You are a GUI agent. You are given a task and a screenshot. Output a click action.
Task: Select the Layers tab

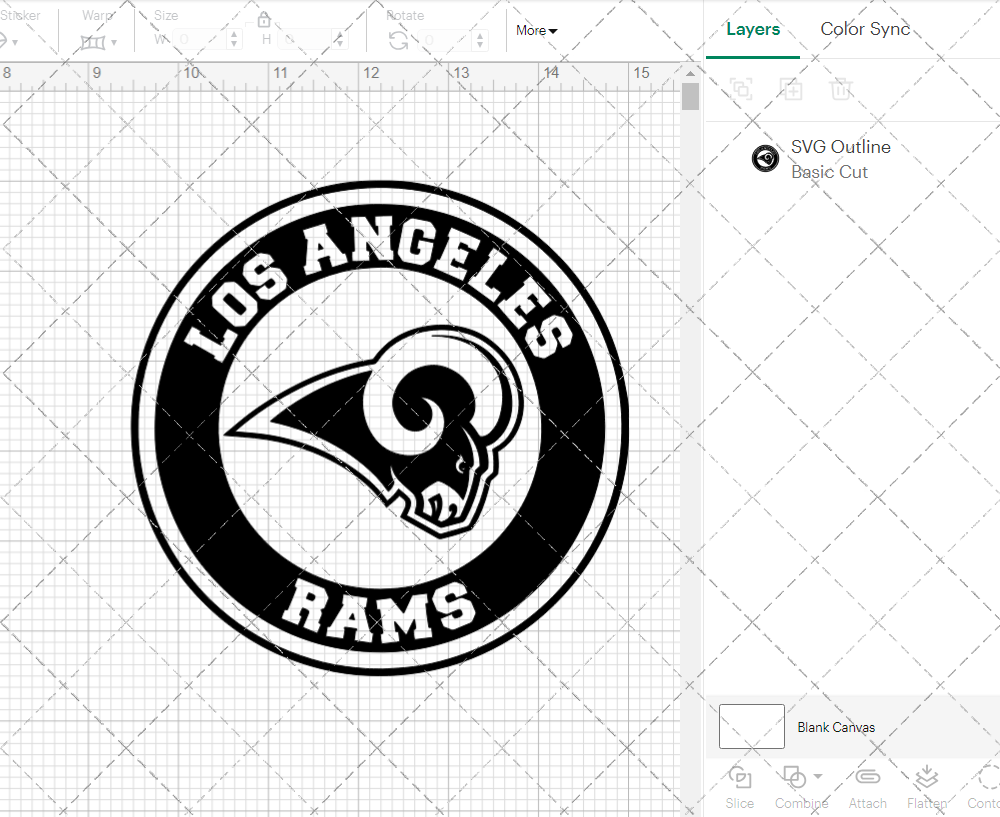[x=753, y=29]
